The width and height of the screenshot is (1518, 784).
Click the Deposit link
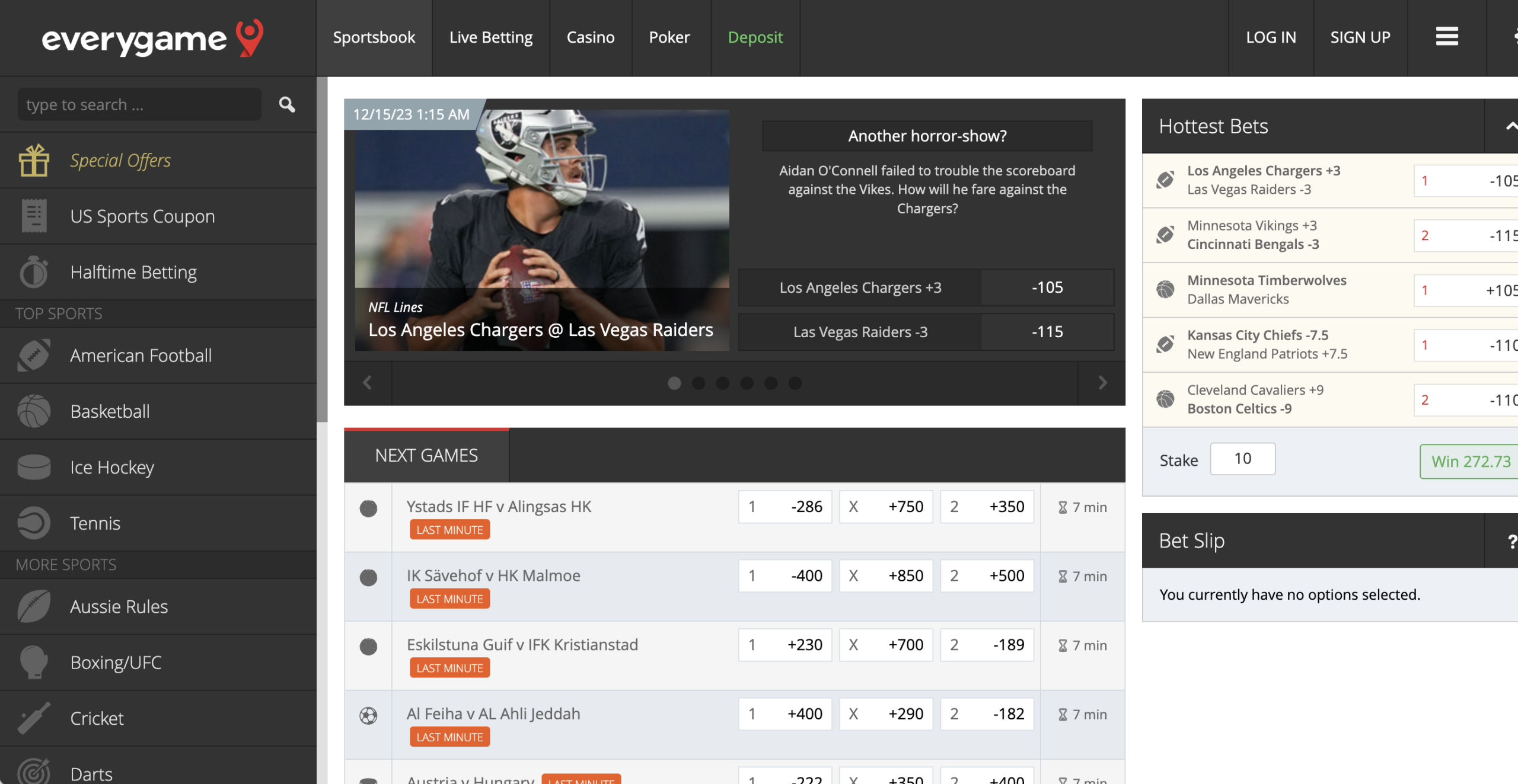click(x=755, y=37)
